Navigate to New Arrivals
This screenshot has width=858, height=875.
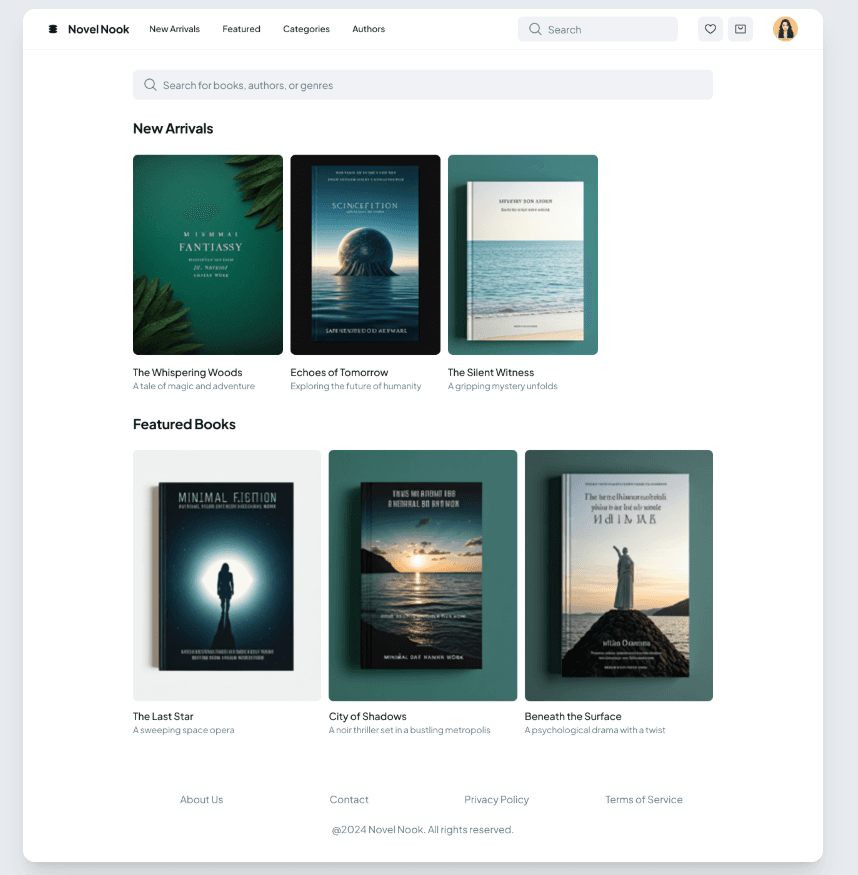[174, 29]
